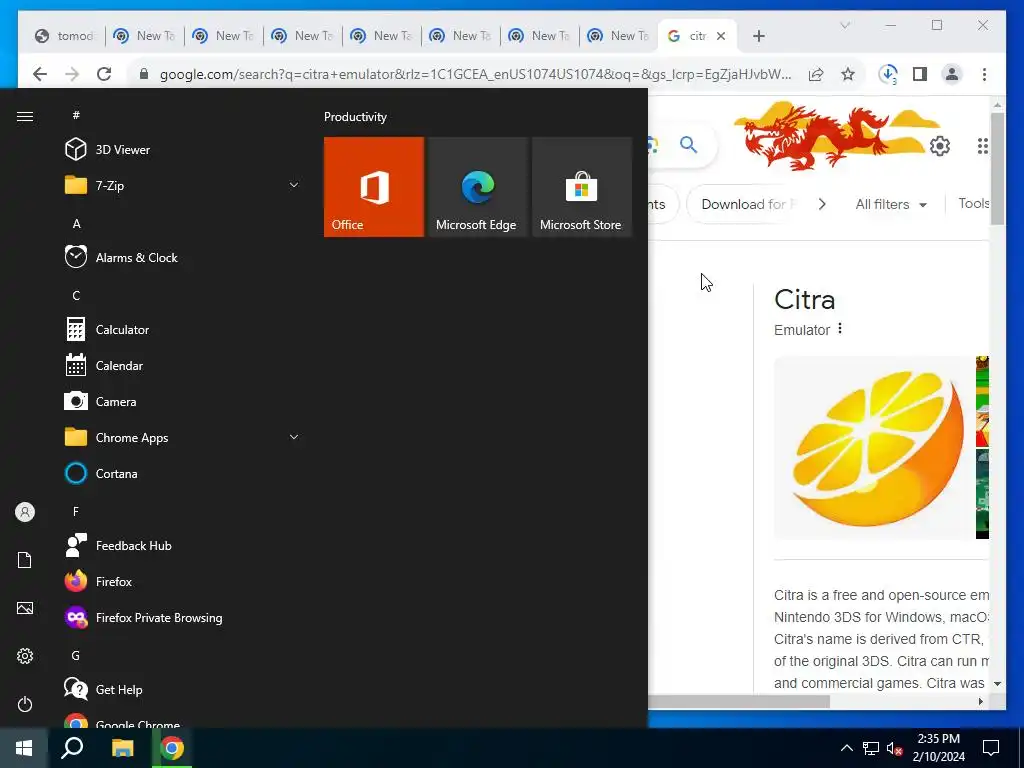Open tab search dropdown in Chrome
Image resolution: width=1024 pixels, height=768 pixels.
(845, 25)
